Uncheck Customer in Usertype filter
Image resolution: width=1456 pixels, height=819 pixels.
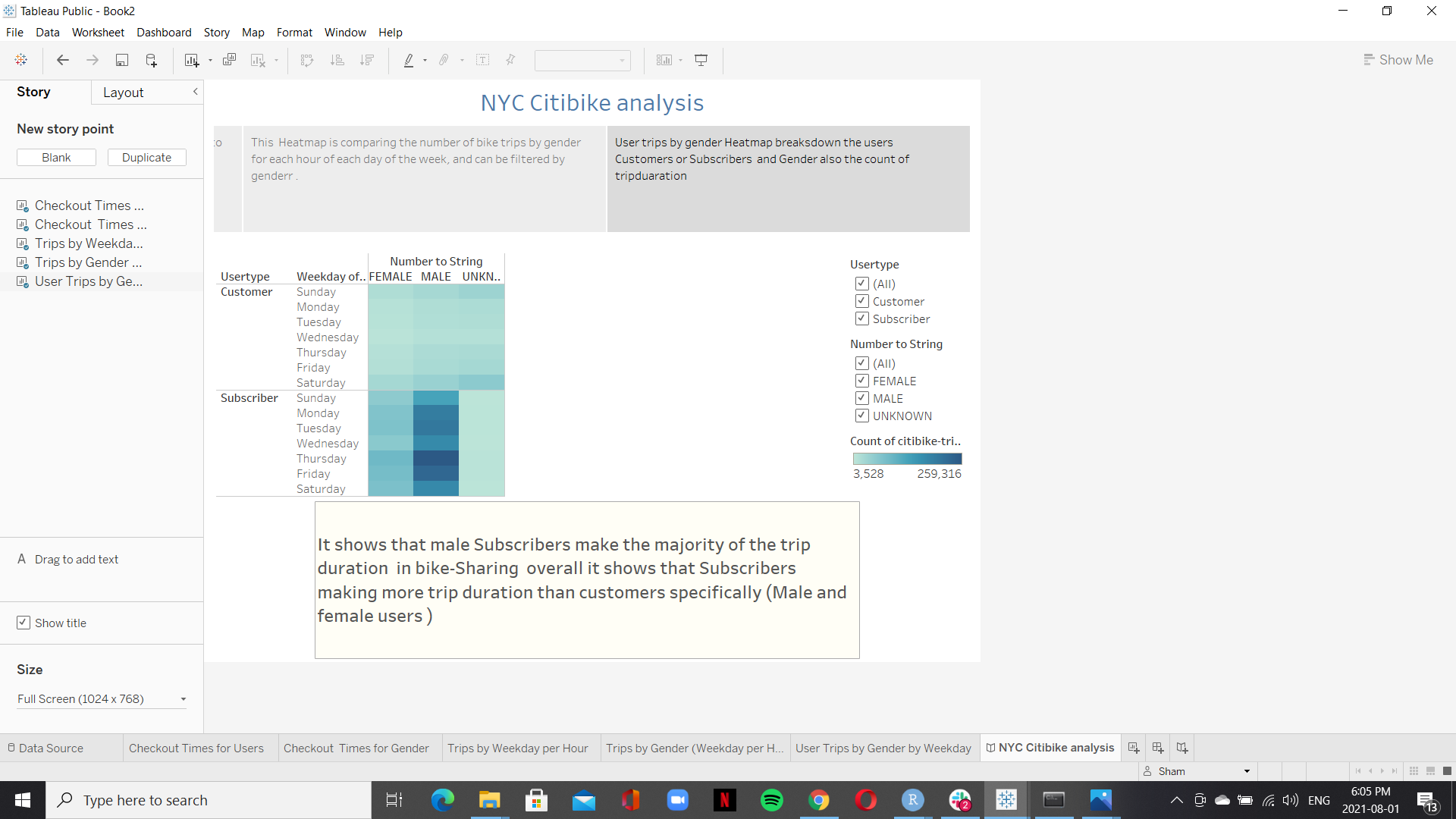(861, 301)
